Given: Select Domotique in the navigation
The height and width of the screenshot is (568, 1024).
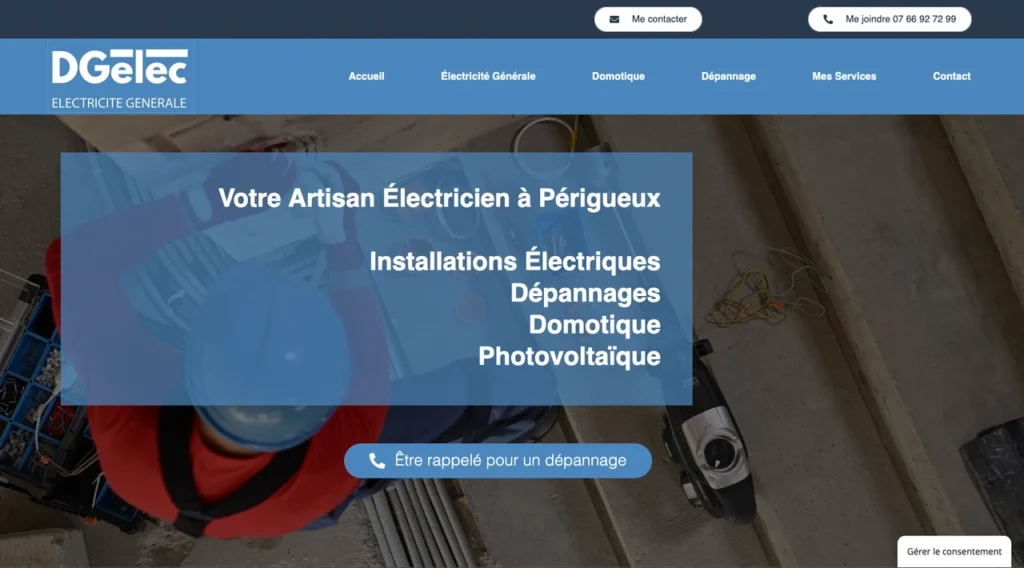Looking at the screenshot, I should click(x=618, y=76).
